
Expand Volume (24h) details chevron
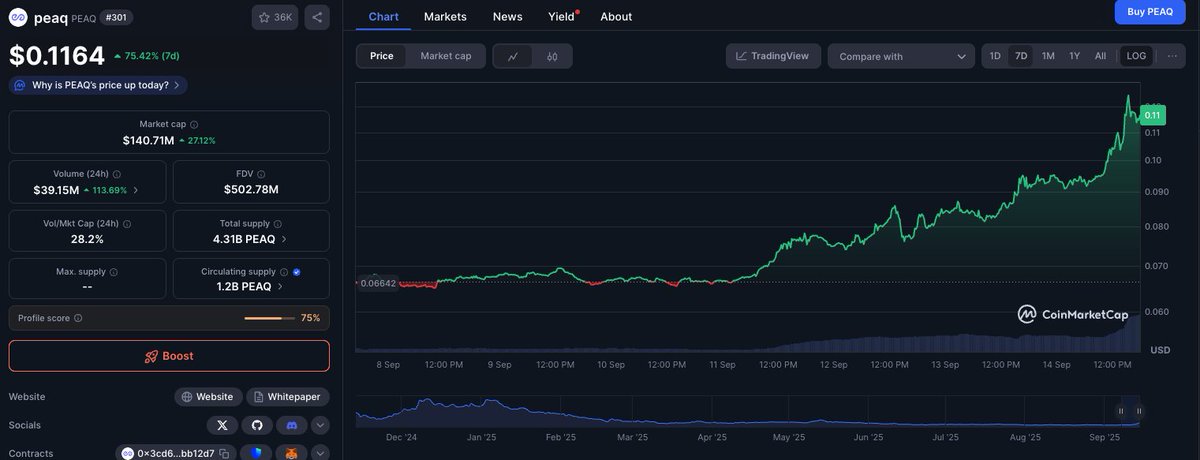click(136, 190)
